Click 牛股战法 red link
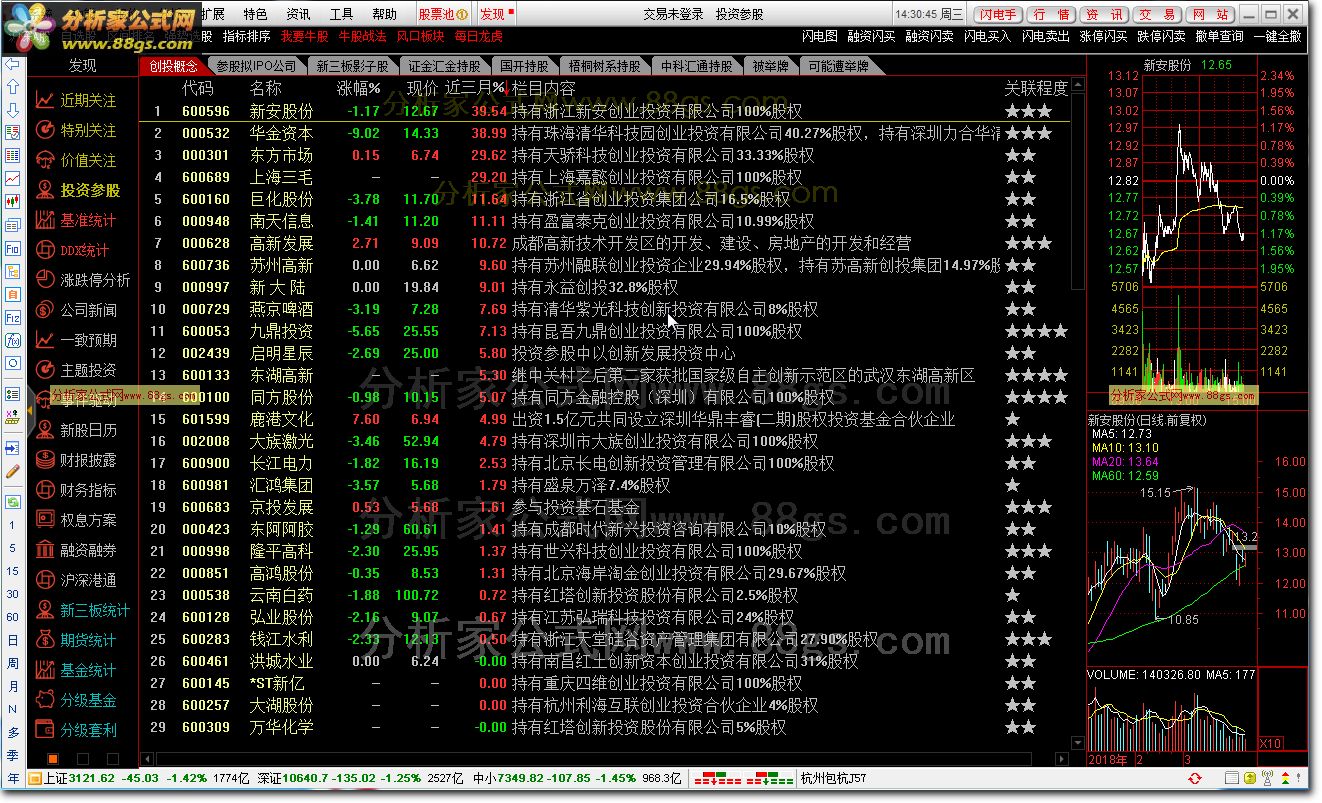Screen dimensions: 1322x803 coord(362,36)
